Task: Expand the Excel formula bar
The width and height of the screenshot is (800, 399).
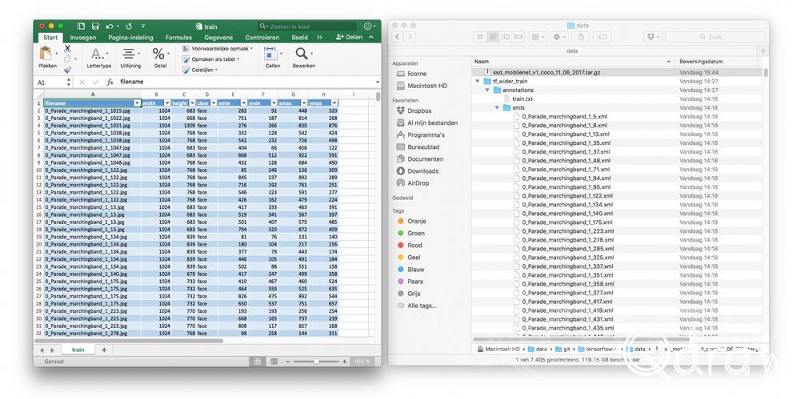Action: click(378, 82)
